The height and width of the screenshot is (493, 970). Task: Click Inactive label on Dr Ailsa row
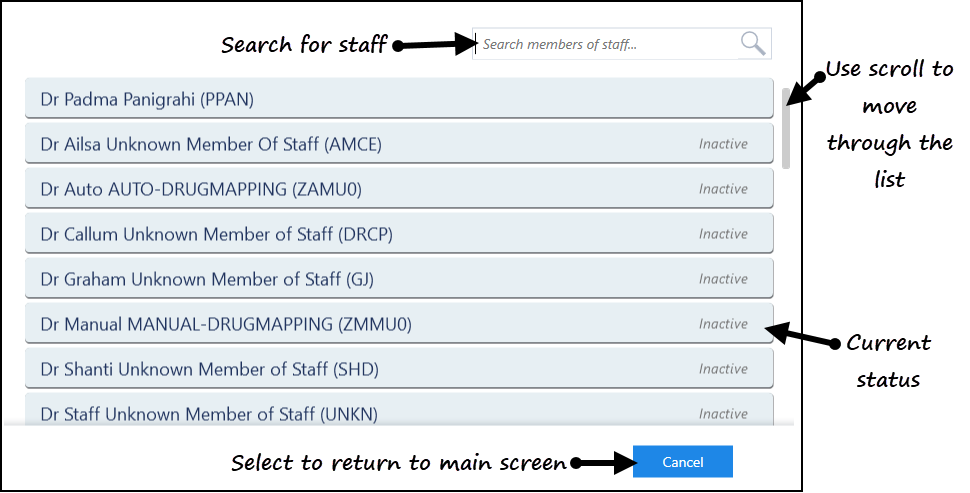click(x=723, y=144)
